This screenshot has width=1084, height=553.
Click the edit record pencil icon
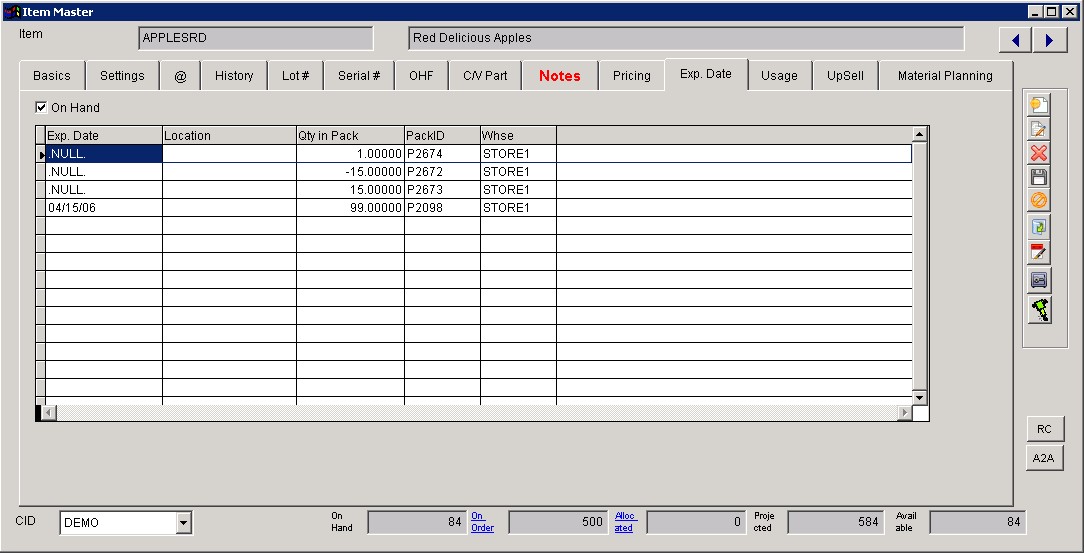pos(1039,129)
